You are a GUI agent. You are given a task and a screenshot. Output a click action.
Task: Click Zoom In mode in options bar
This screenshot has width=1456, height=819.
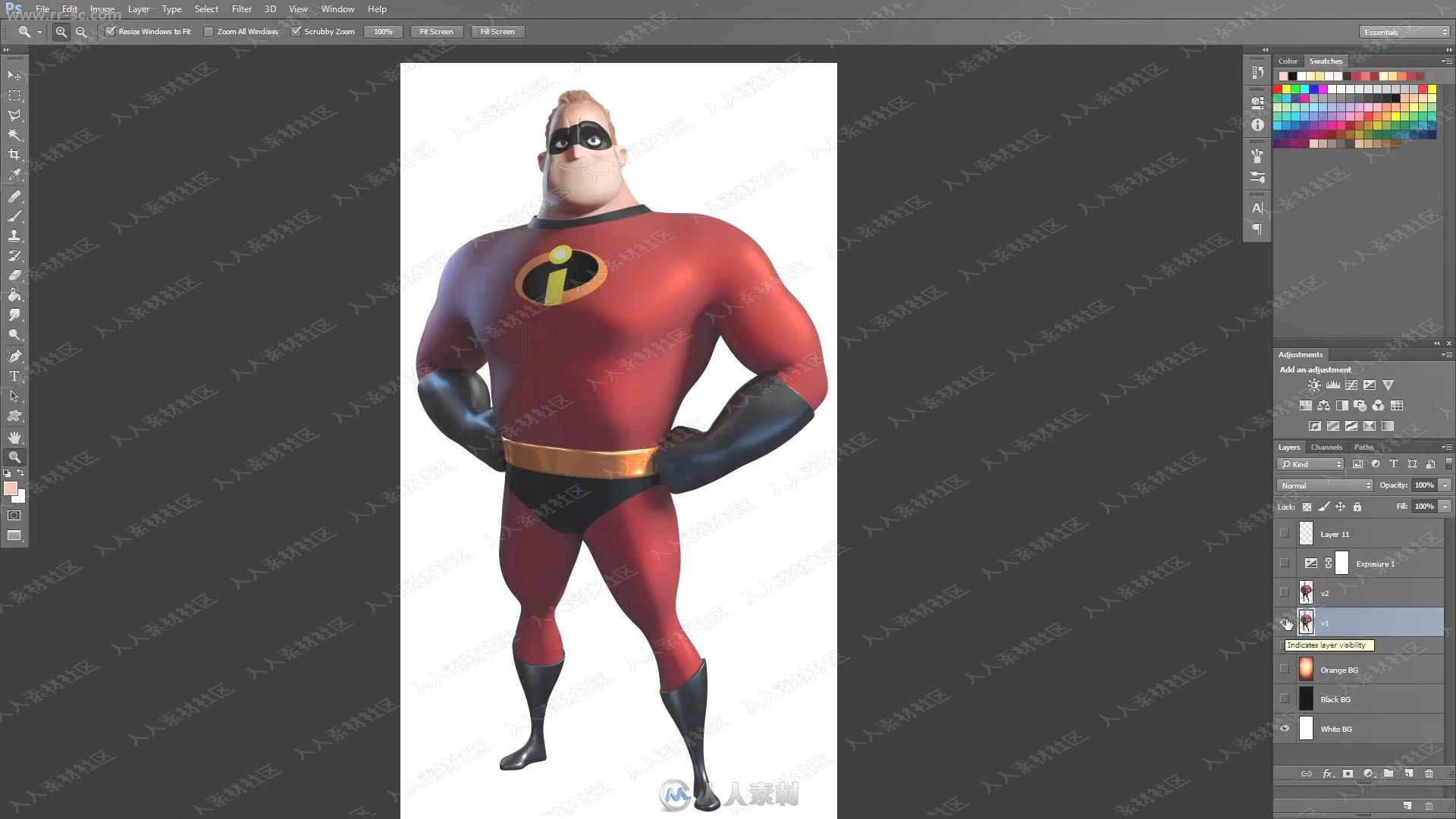pos(61,32)
